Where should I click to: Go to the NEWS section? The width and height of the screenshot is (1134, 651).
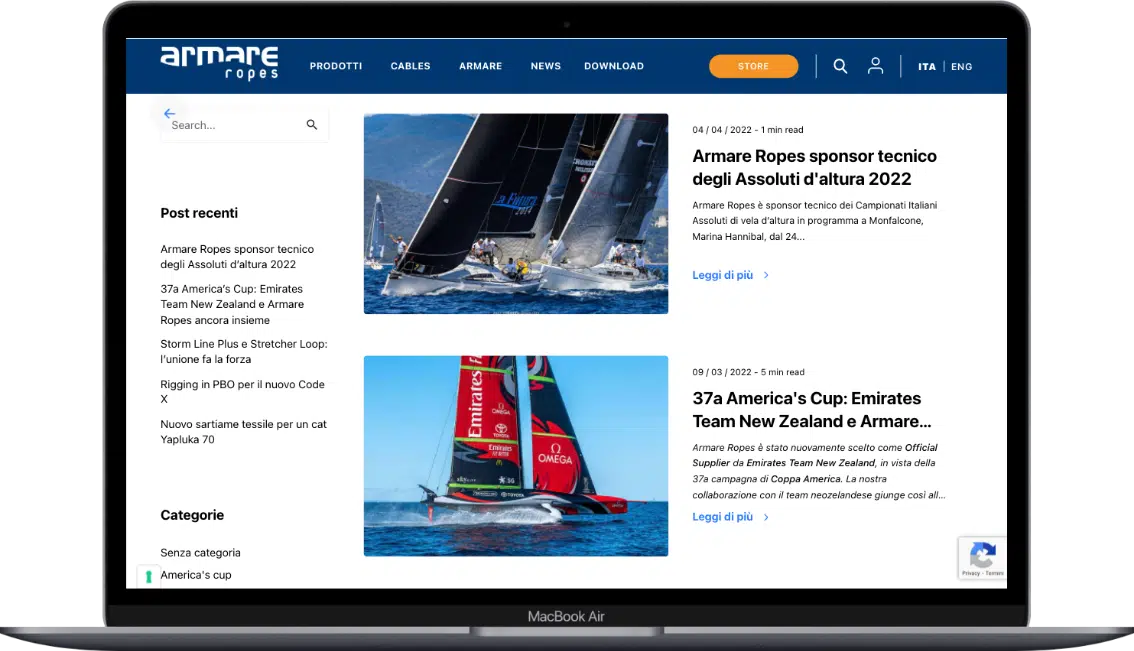(545, 66)
